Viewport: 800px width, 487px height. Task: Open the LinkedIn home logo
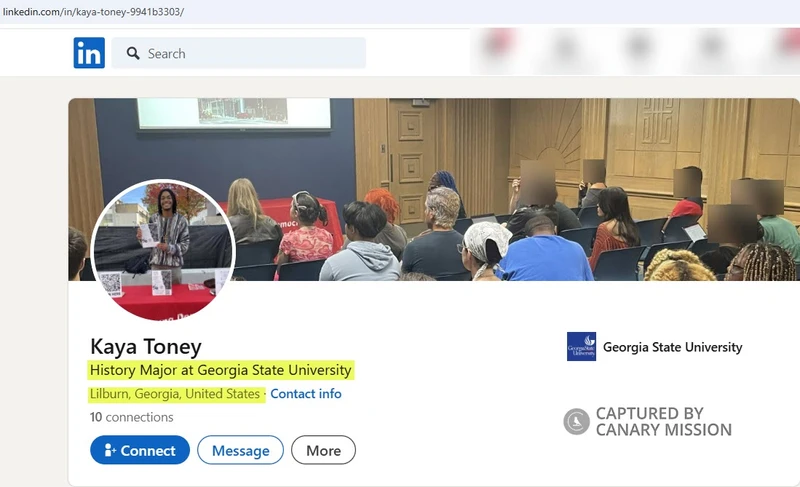(89, 53)
